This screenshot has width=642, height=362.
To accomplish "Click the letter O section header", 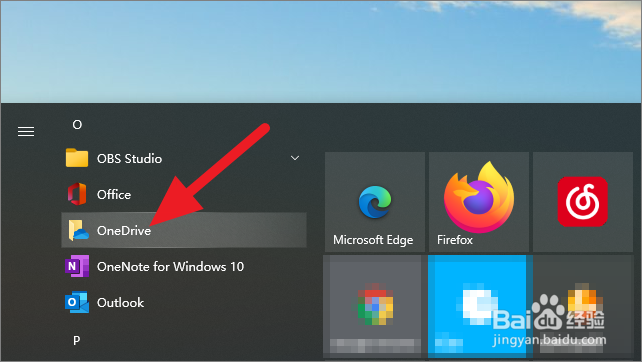I will pyautogui.click(x=77, y=124).
